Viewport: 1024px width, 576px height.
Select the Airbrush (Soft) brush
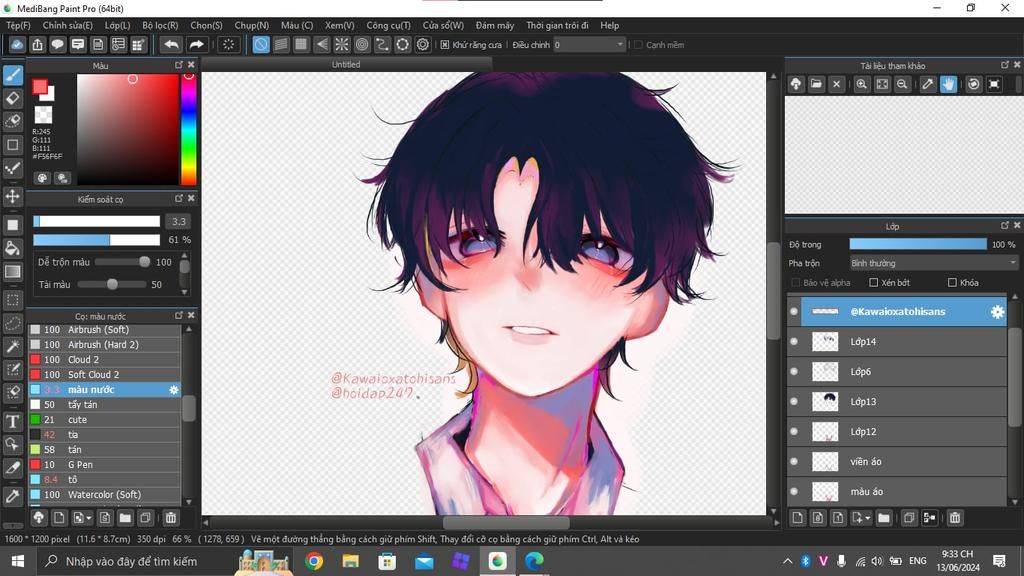point(104,330)
